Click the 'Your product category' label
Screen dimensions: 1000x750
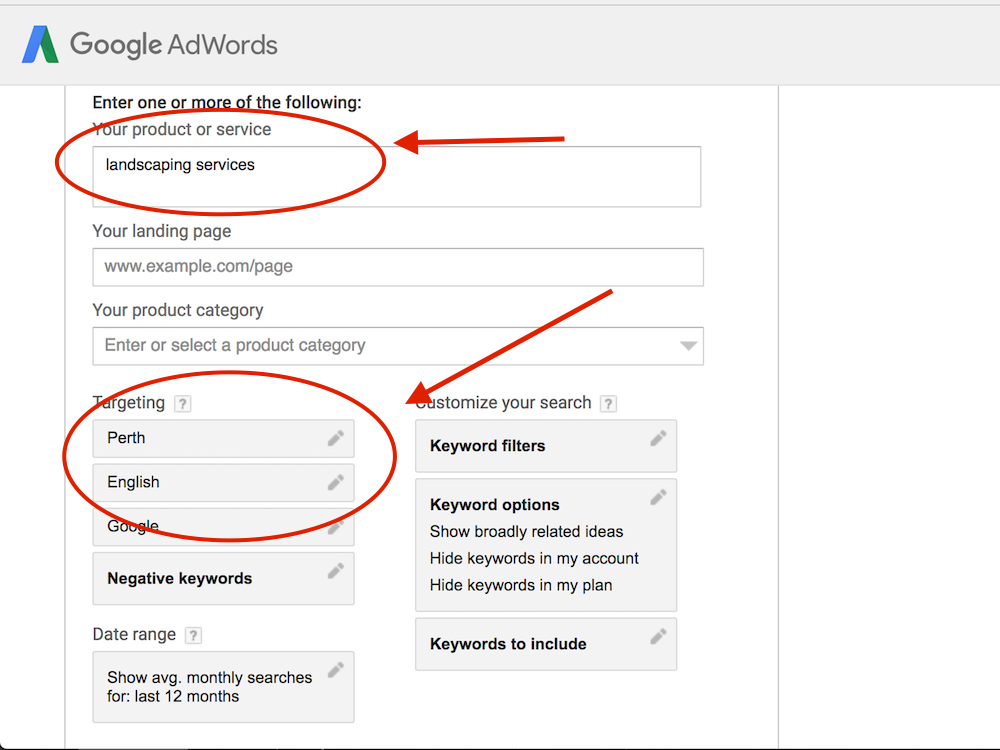178,311
